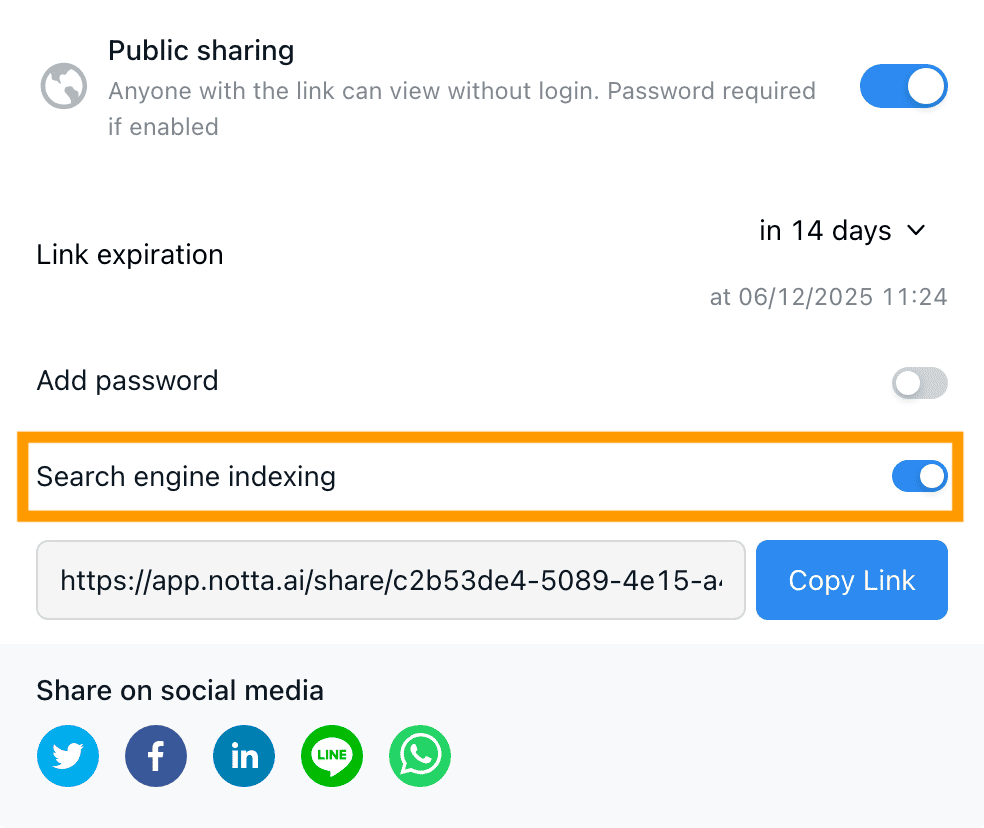Click the expiration date 06/12/2025 11:24
The width and height of the screenshot is (984, 828).
828,297
